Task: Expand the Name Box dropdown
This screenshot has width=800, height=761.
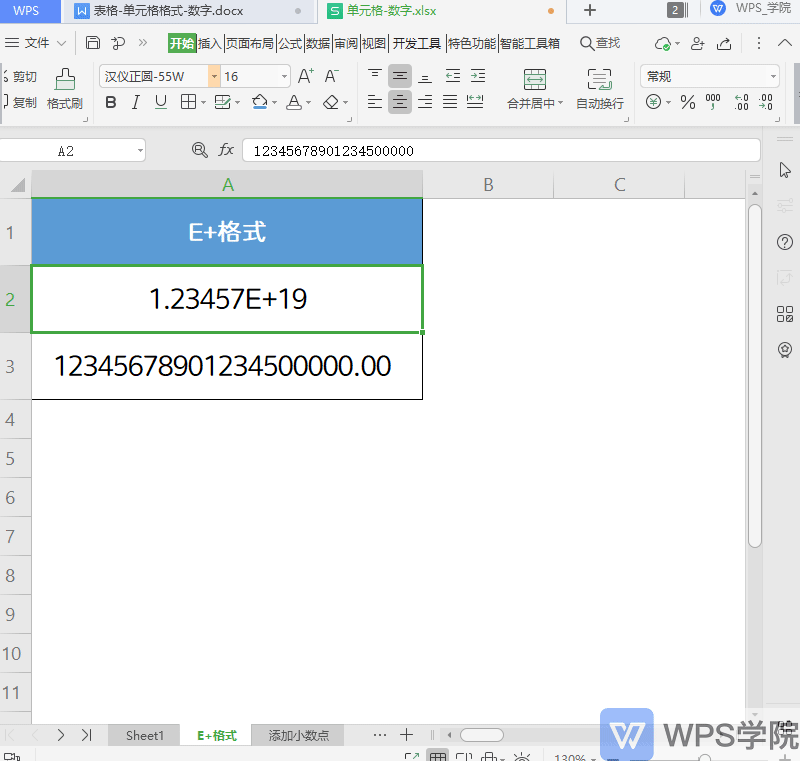Action: (140, 151)
